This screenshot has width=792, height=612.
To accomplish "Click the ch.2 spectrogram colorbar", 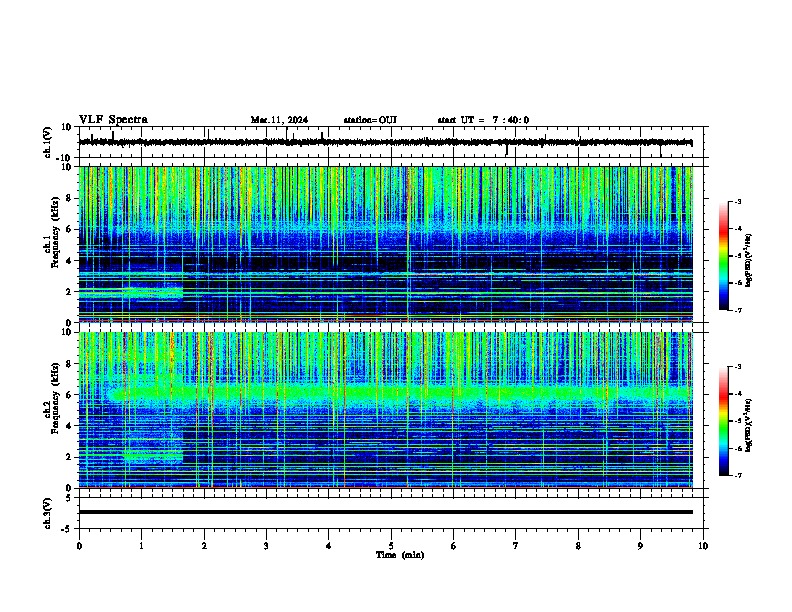I will pos(724,421).
